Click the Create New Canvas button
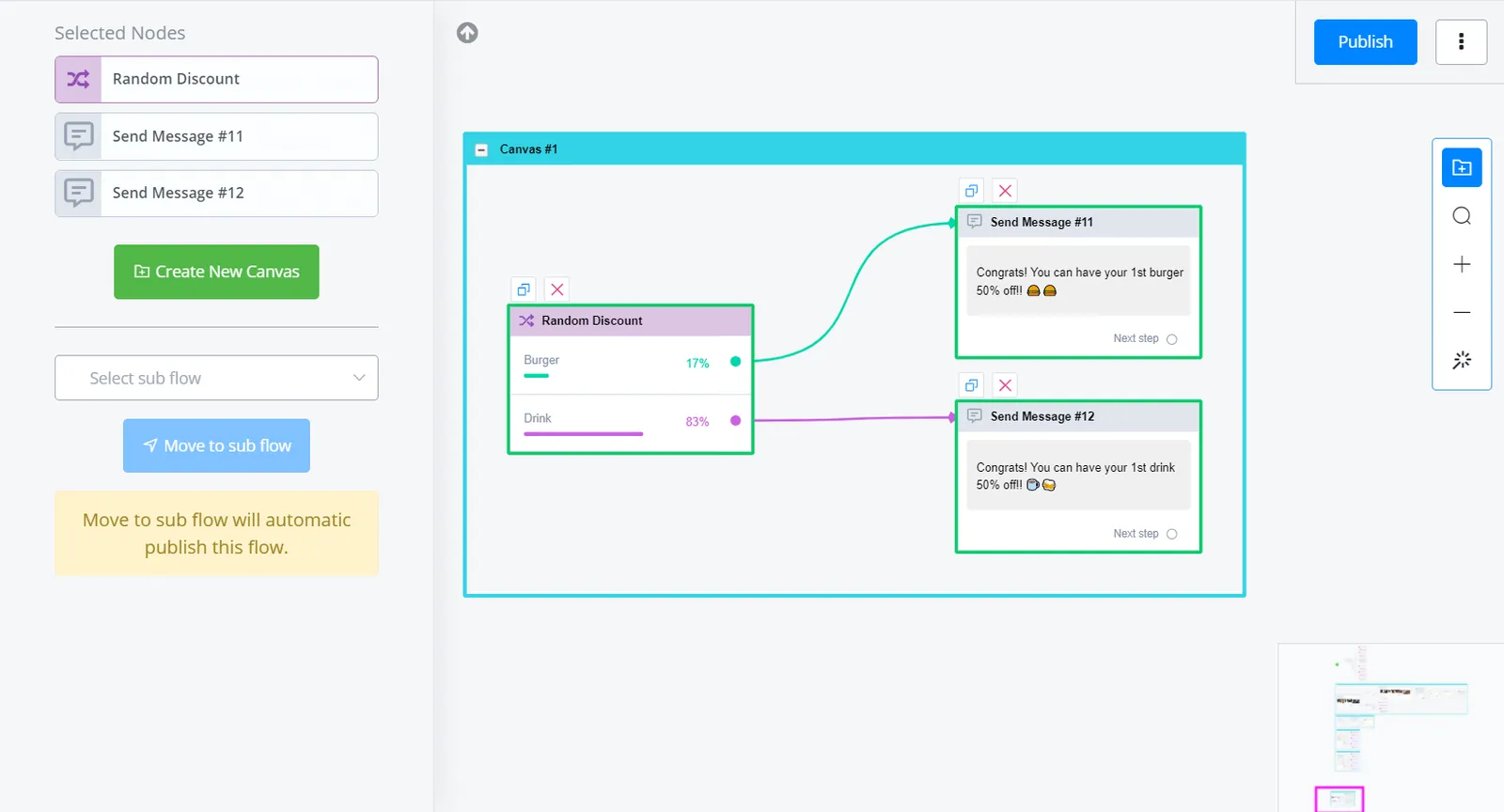Screen dimensions: 1504x812 pyautogui.click(x=216, y=272)
